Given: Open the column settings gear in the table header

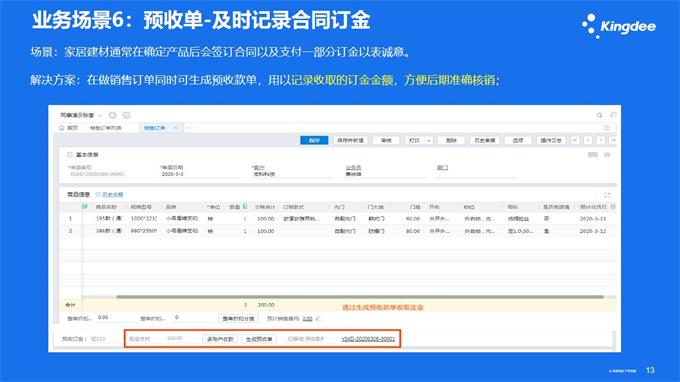Looking at the screenshot, I should (x=613, y=207).
